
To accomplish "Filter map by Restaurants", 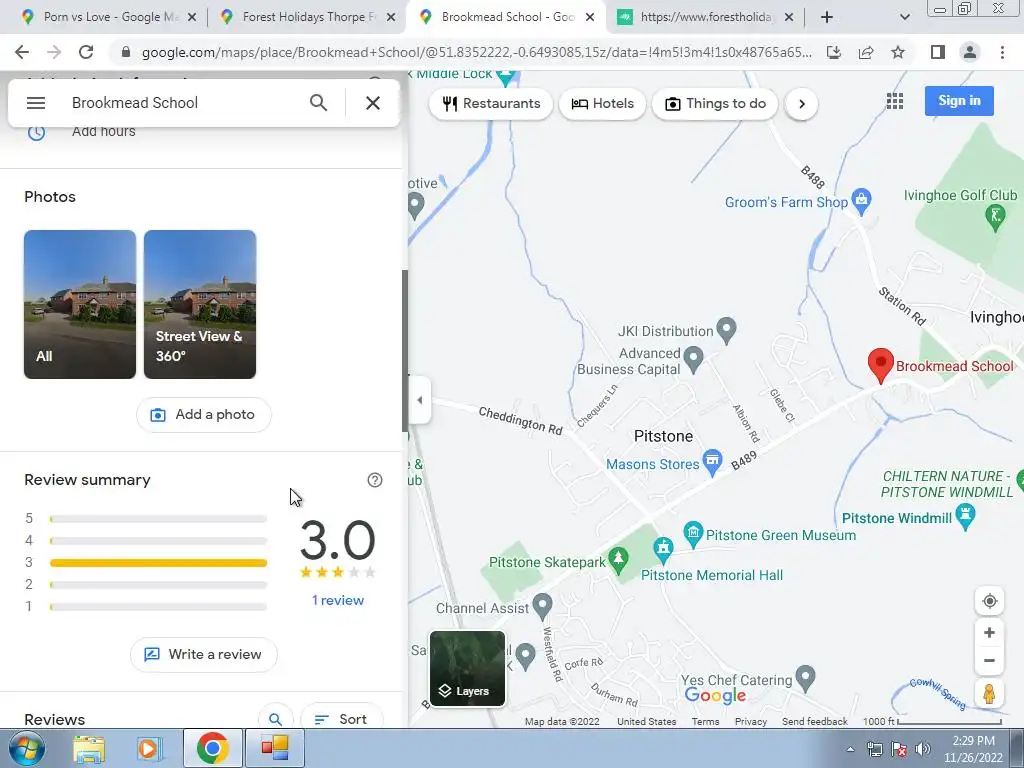I will [491, 103].
